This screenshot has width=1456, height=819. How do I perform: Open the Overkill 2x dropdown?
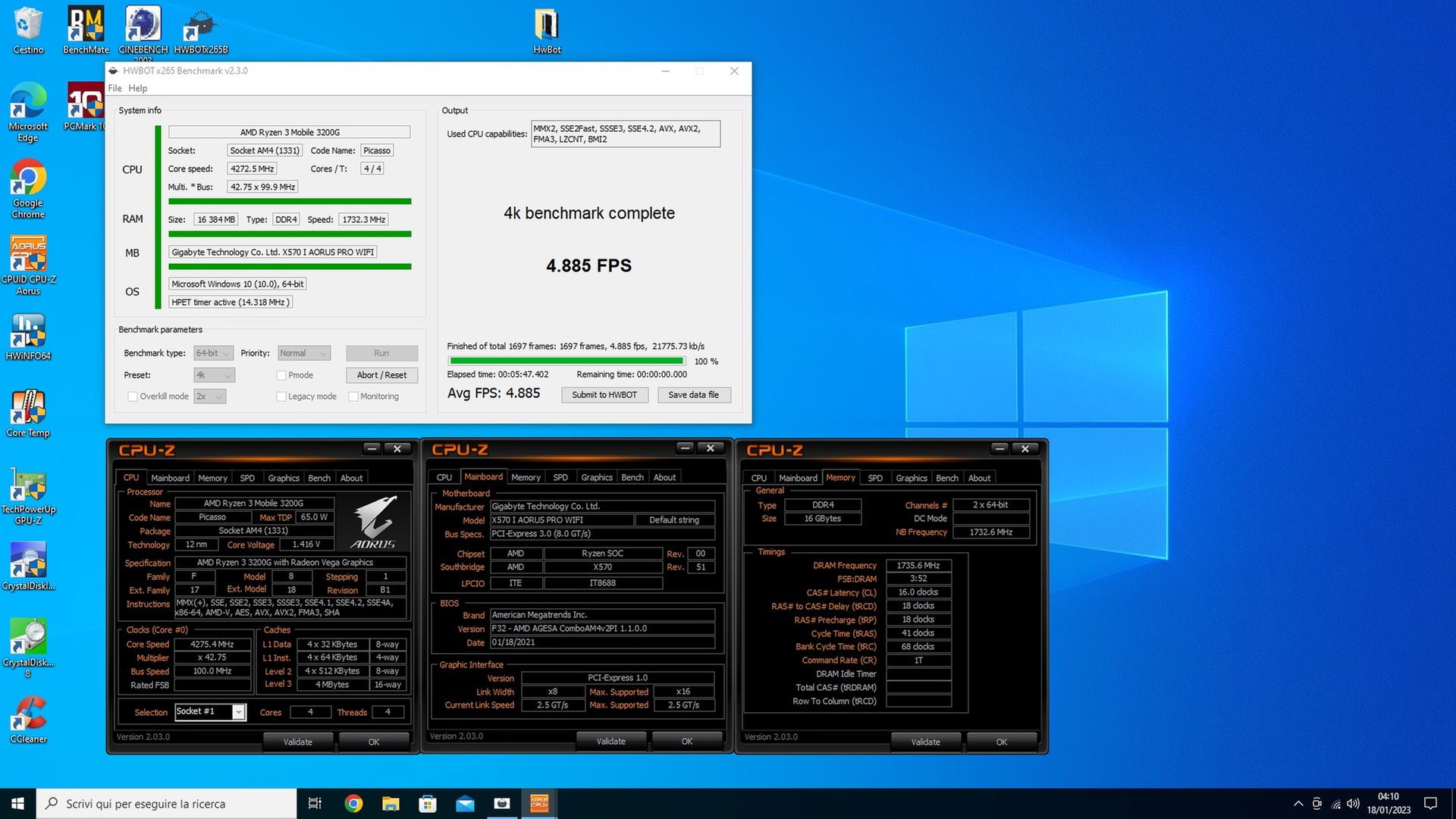[209, 397]
